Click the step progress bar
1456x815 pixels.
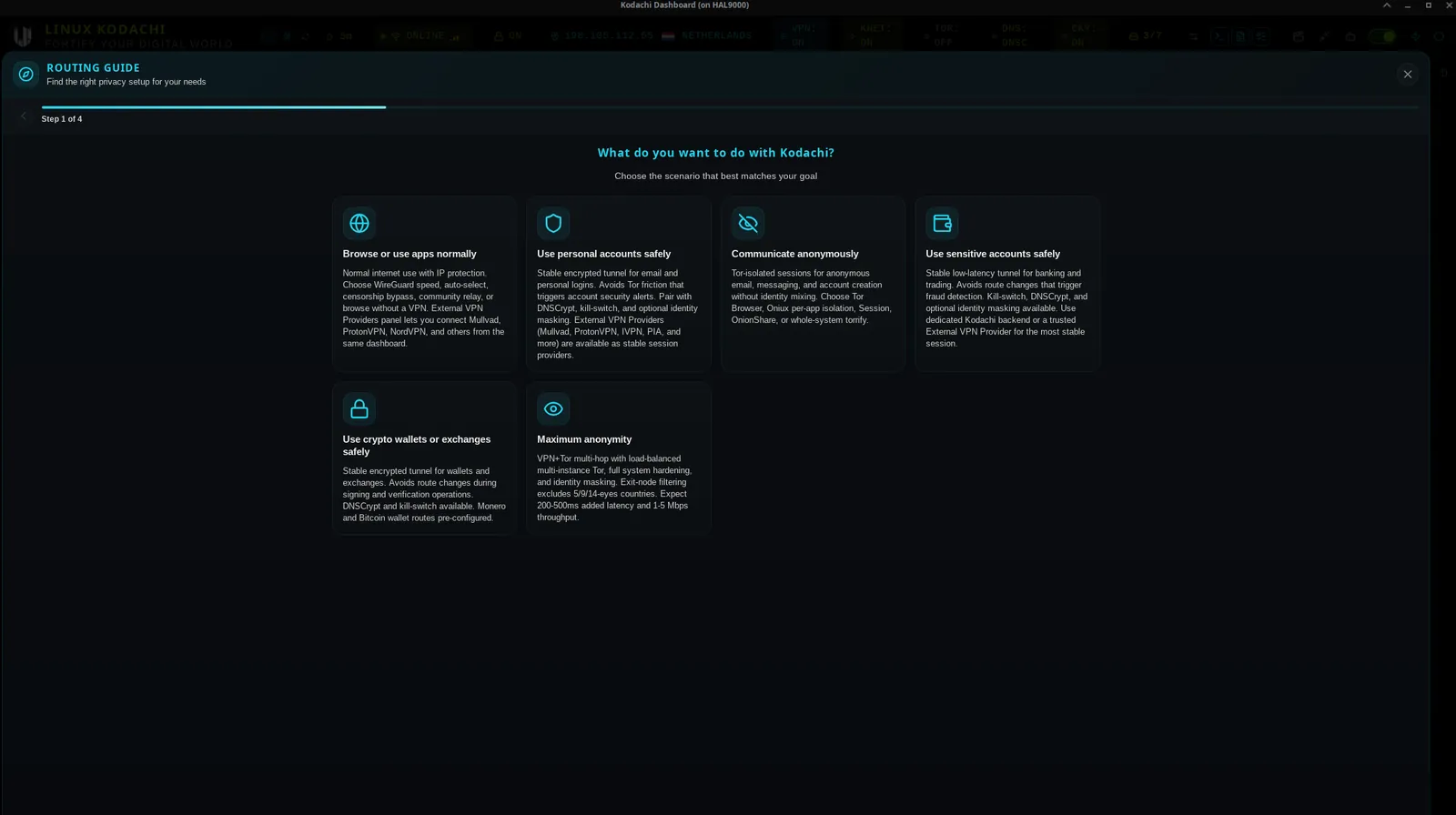pos(730,107)
